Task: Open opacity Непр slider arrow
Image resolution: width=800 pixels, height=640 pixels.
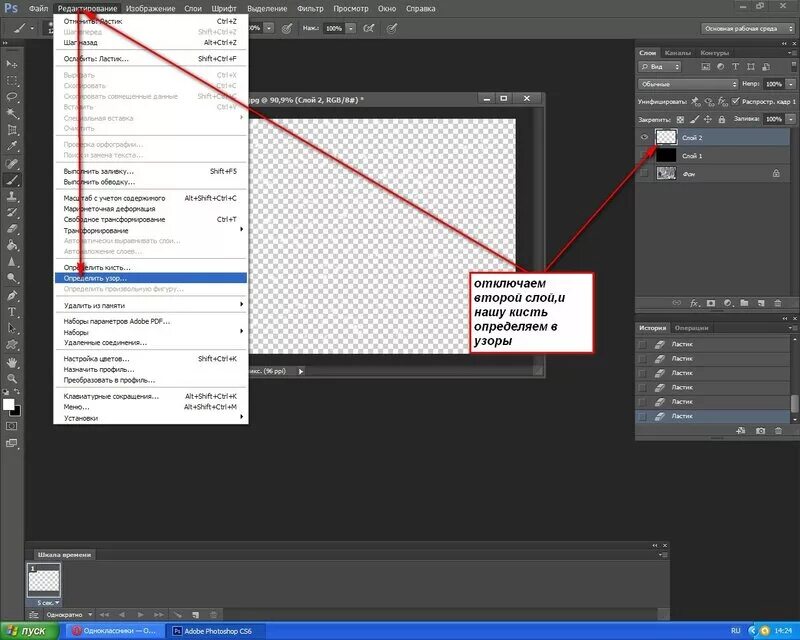Action: (791, 84)
